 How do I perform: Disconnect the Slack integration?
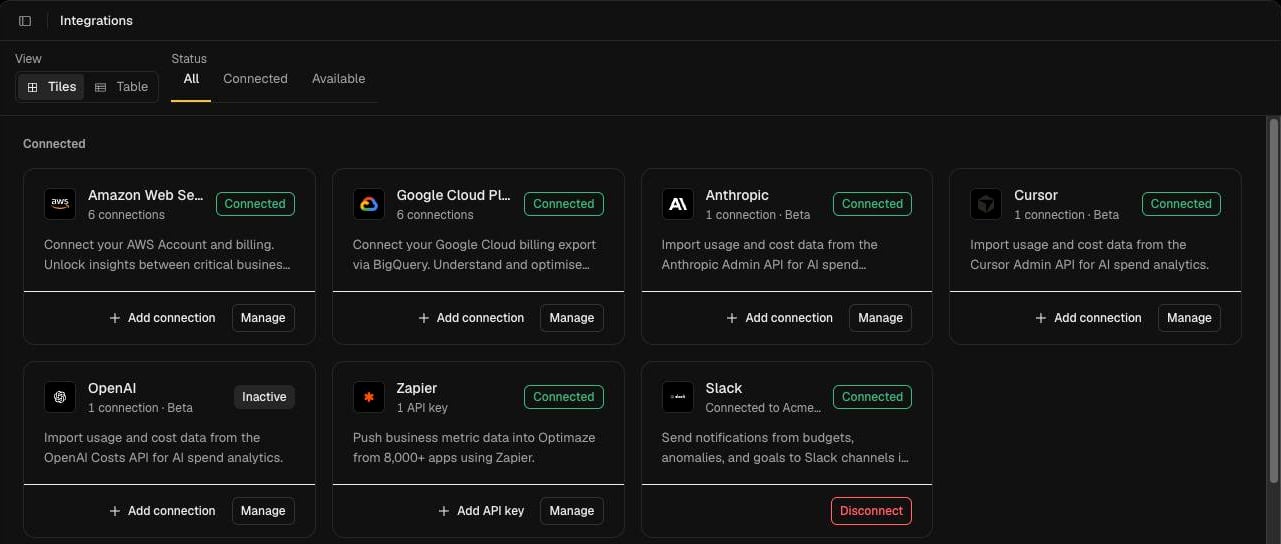(x=871, y=511)
